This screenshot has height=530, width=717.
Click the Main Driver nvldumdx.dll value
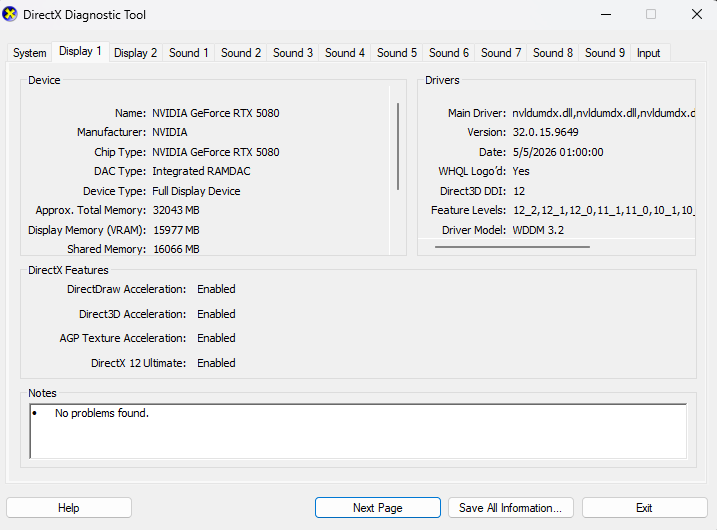[604, 113]
